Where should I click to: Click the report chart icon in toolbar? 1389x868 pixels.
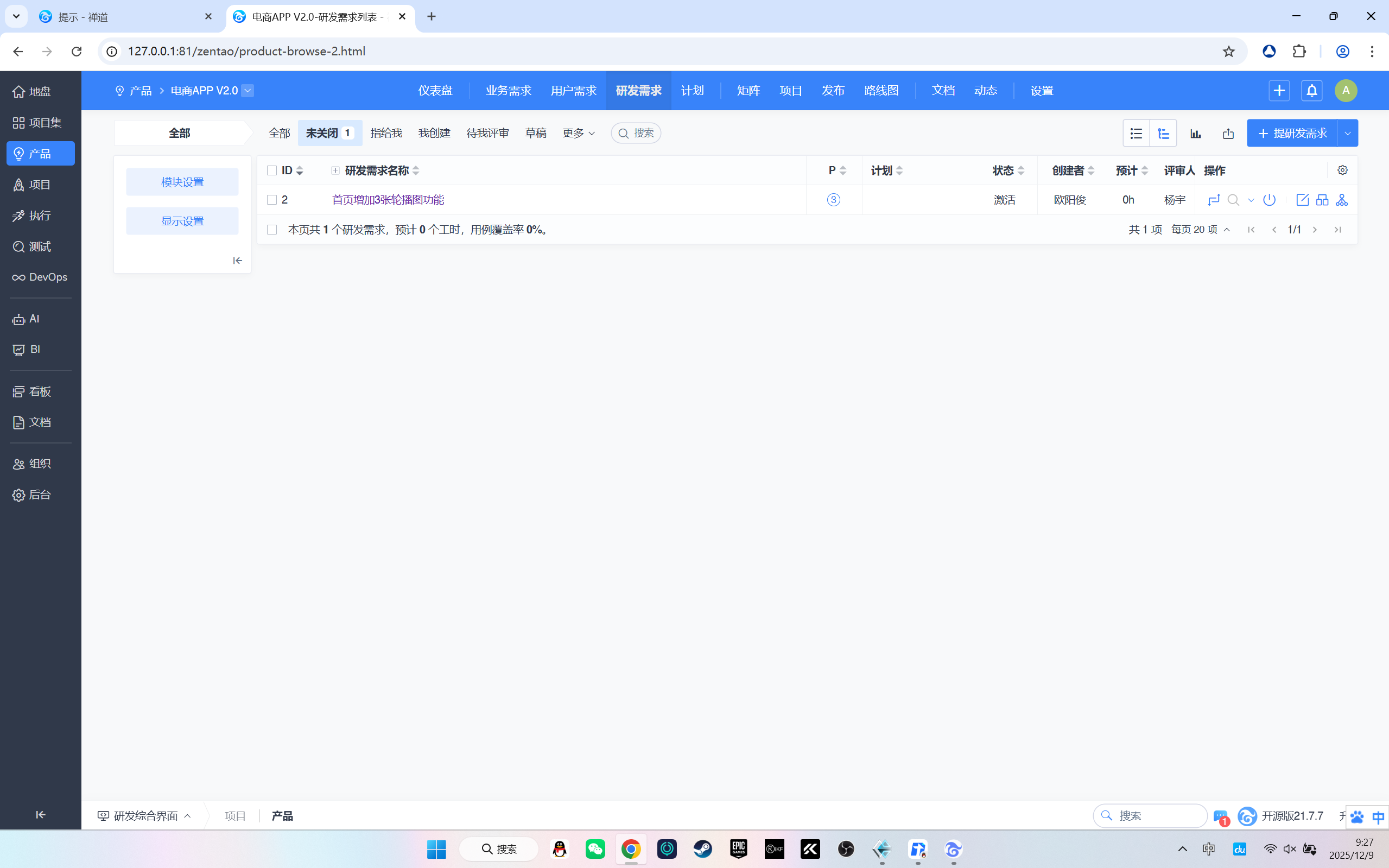tap(1196, 134)
